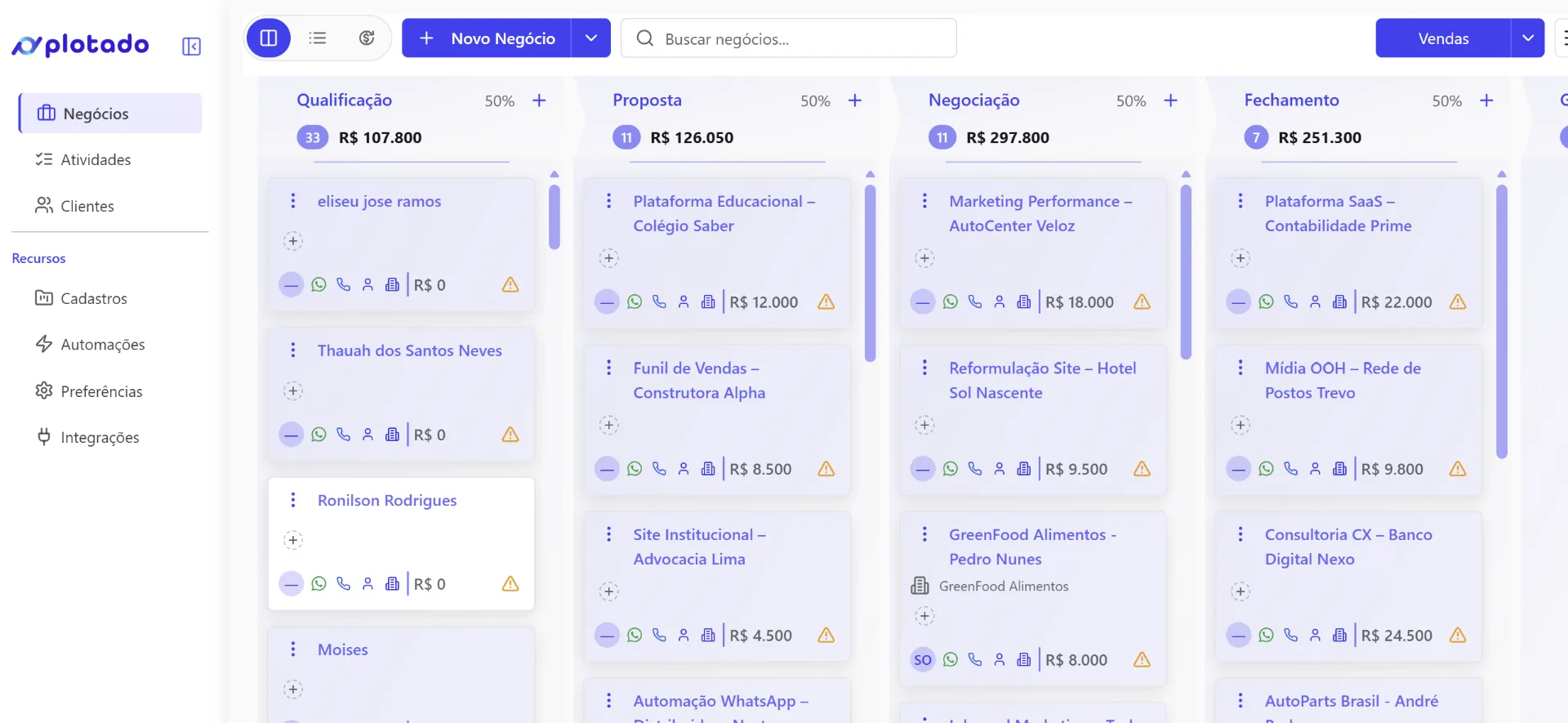This screenshot has width=1568, height=723.
Task: Collapse the sidebar panel icon
Action: coord(191,46)
